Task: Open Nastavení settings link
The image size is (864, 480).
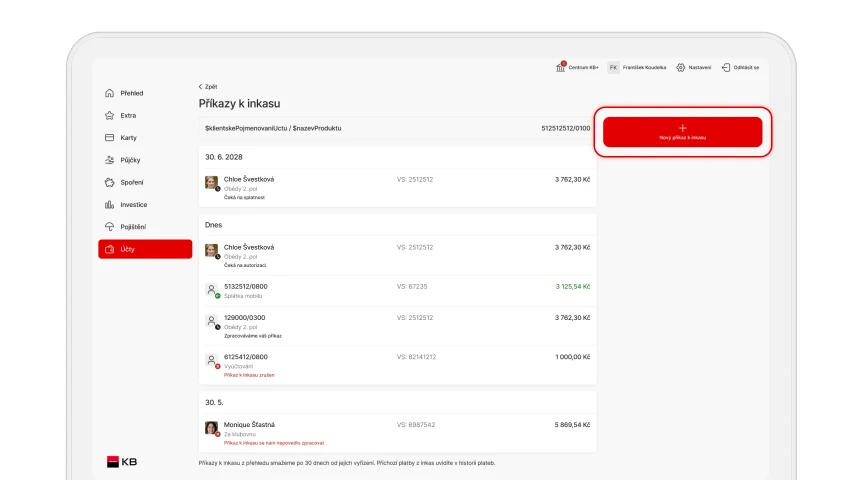Action: pyautogui.click(x=694, y=67)
